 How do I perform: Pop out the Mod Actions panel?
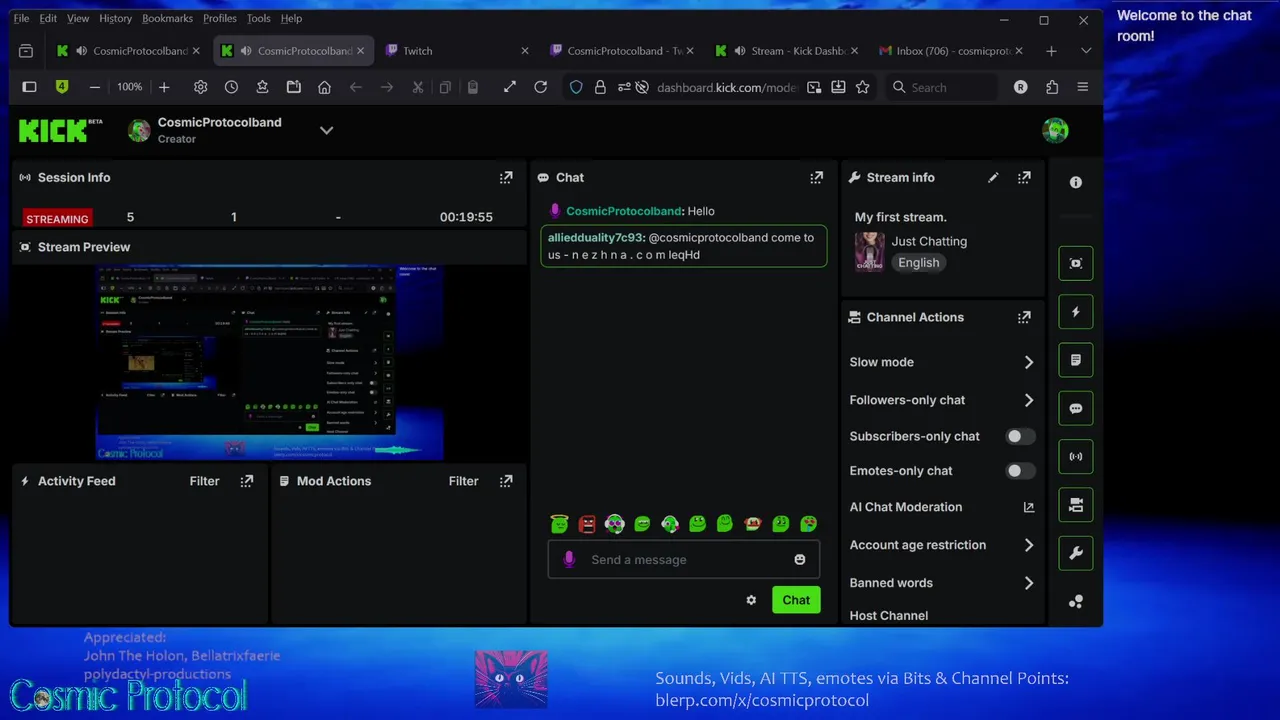tap(506, 481)
